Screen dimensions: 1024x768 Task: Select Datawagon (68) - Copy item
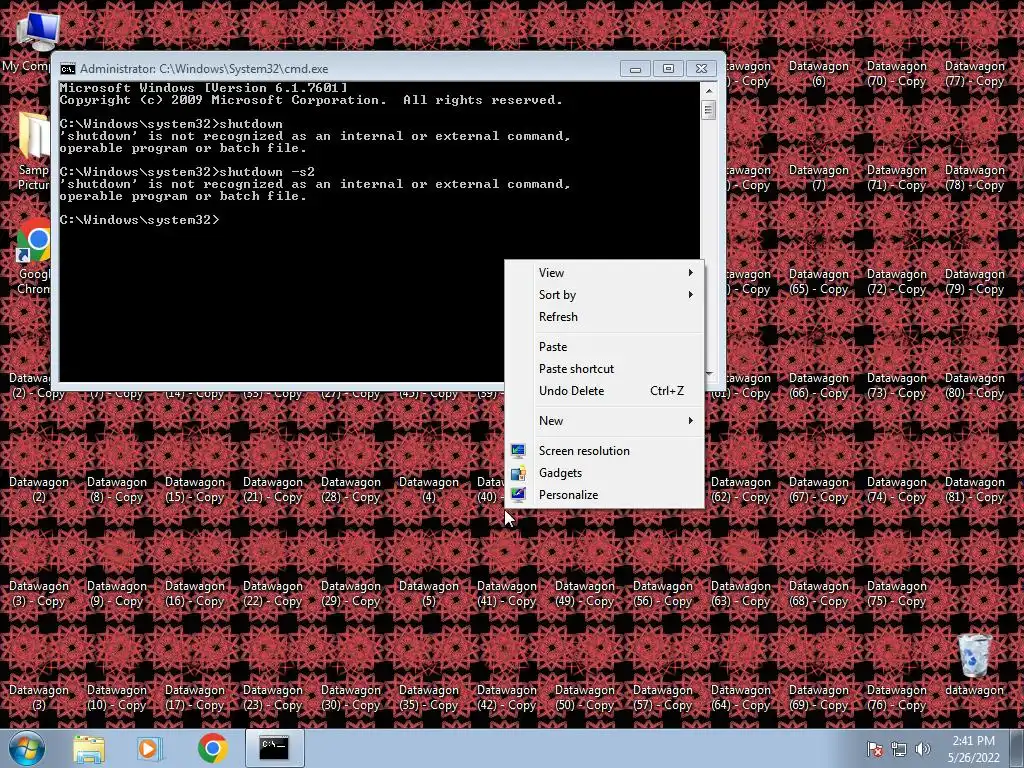818,593
